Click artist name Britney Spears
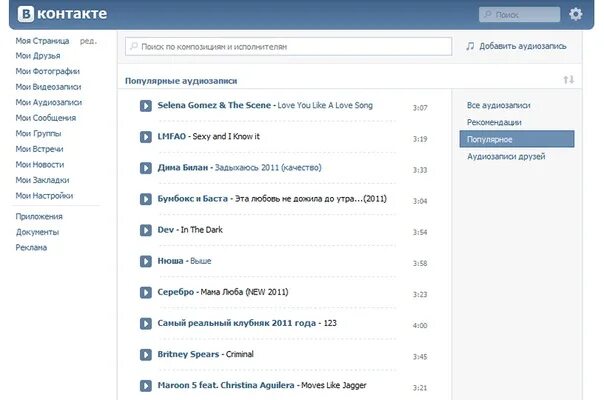The width and height of the screenshot is (604, 400). pos(188,354)
